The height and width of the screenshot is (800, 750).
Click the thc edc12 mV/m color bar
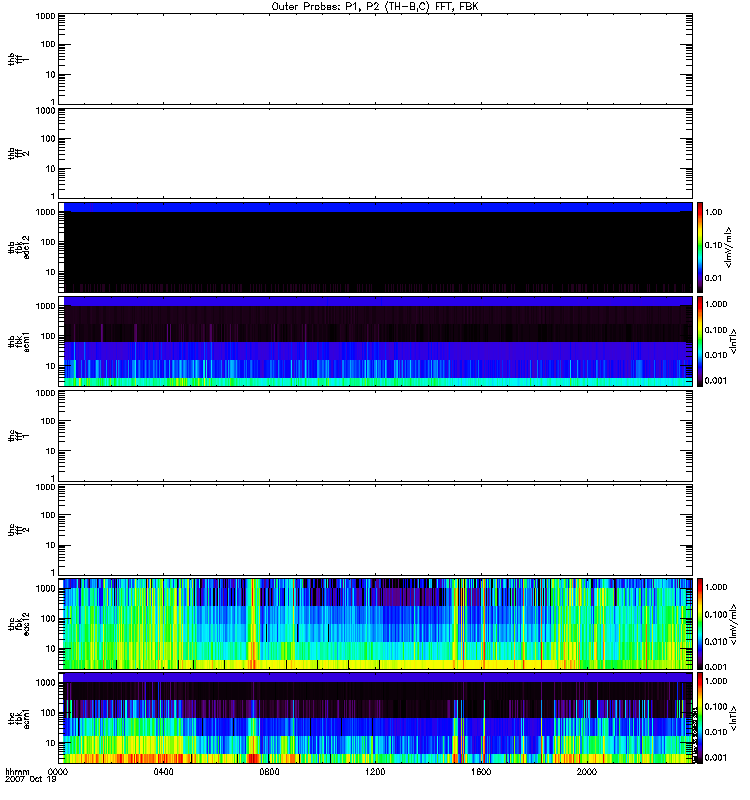point(701,623)
